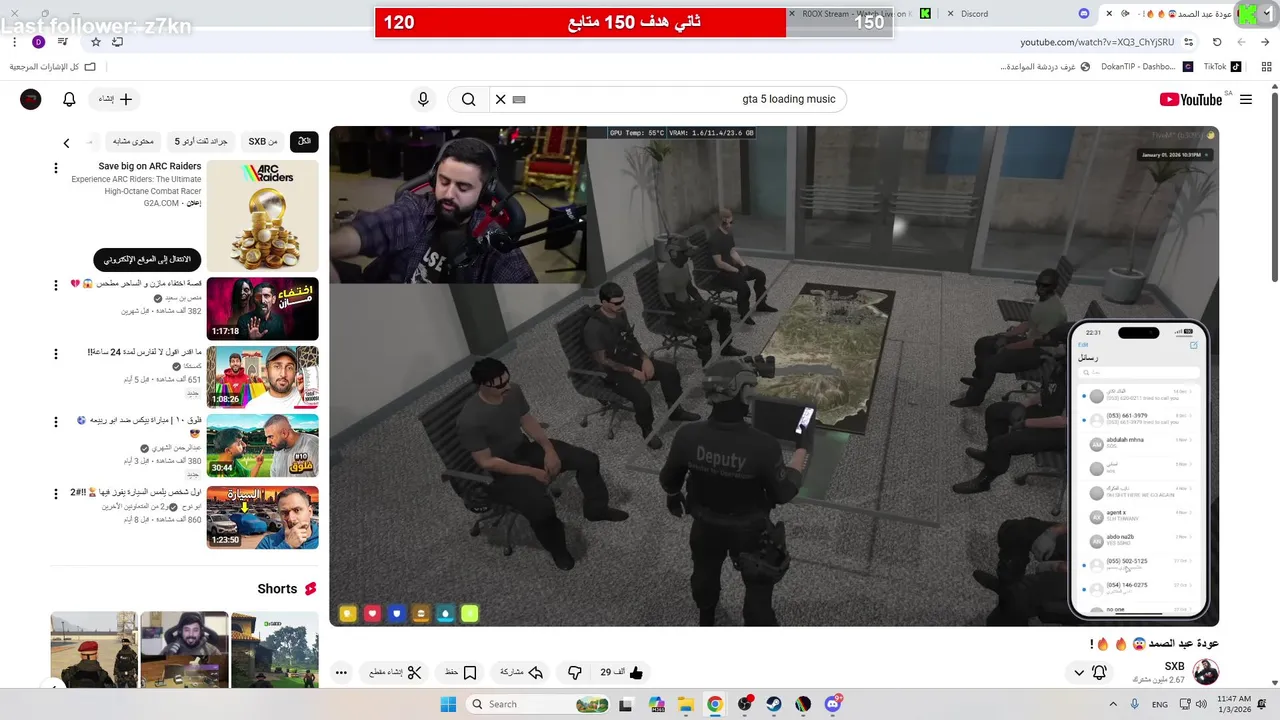Open DokanTIP Dashboard bookmark
This screenshot has height=720, width=1280.
click(x=1147, y=67)
